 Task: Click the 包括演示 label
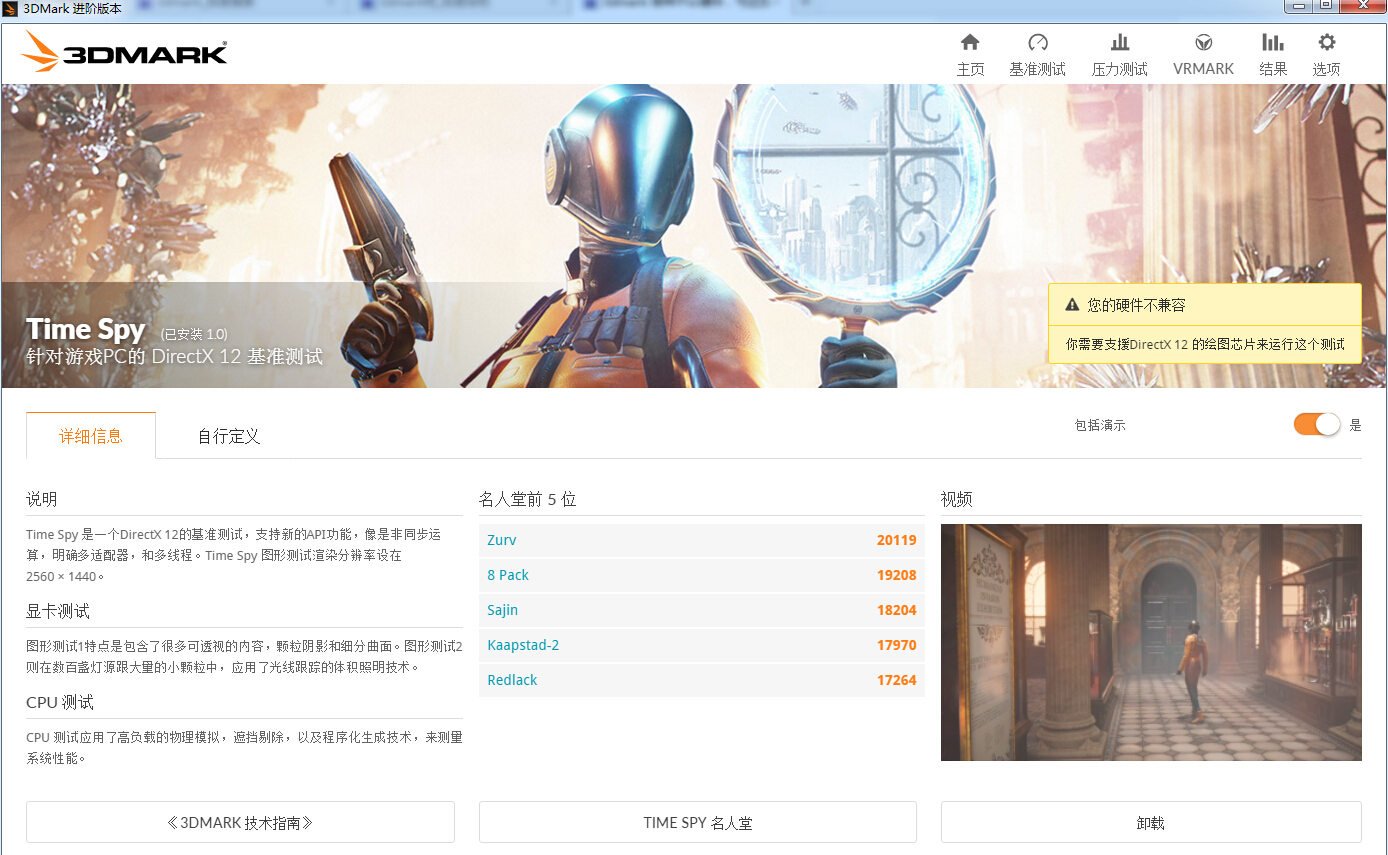pyautogui.click(x=1100, y=425)
